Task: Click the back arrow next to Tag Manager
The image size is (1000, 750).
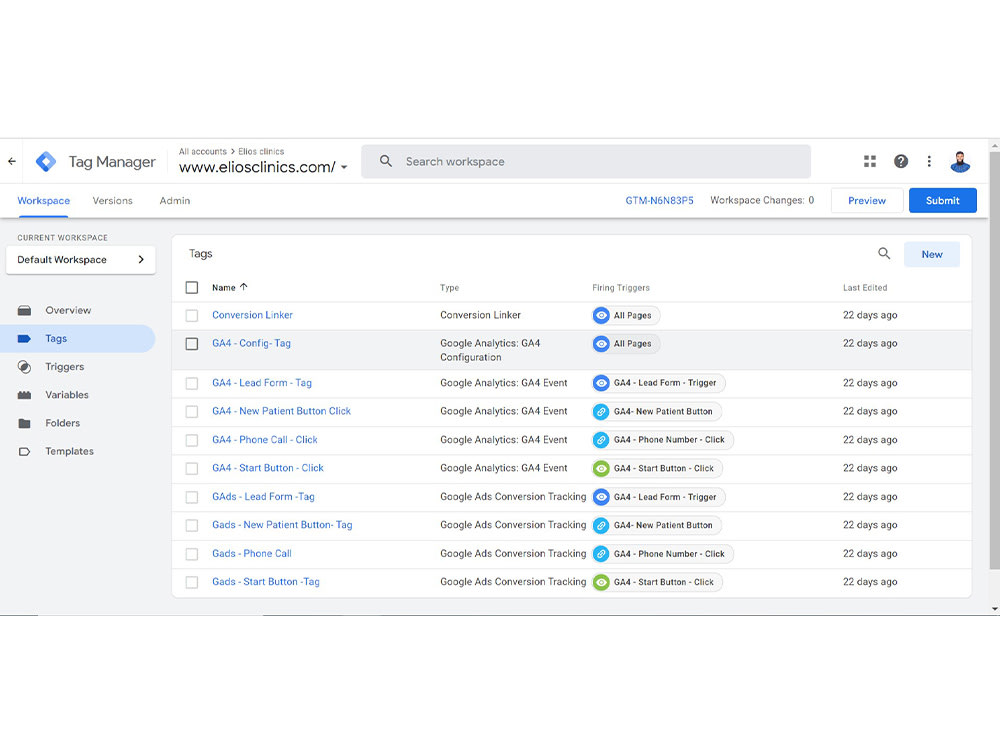Action: (12, 161)
